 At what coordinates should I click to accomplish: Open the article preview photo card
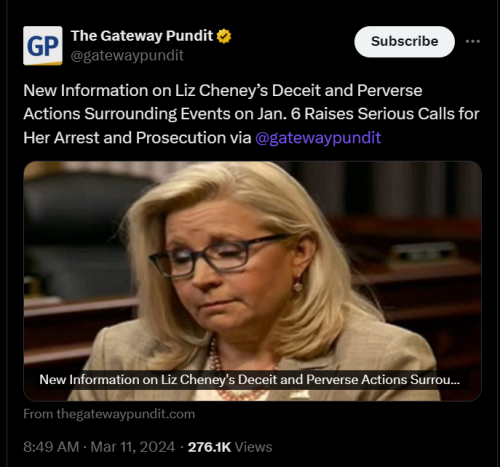coord(252,281)
